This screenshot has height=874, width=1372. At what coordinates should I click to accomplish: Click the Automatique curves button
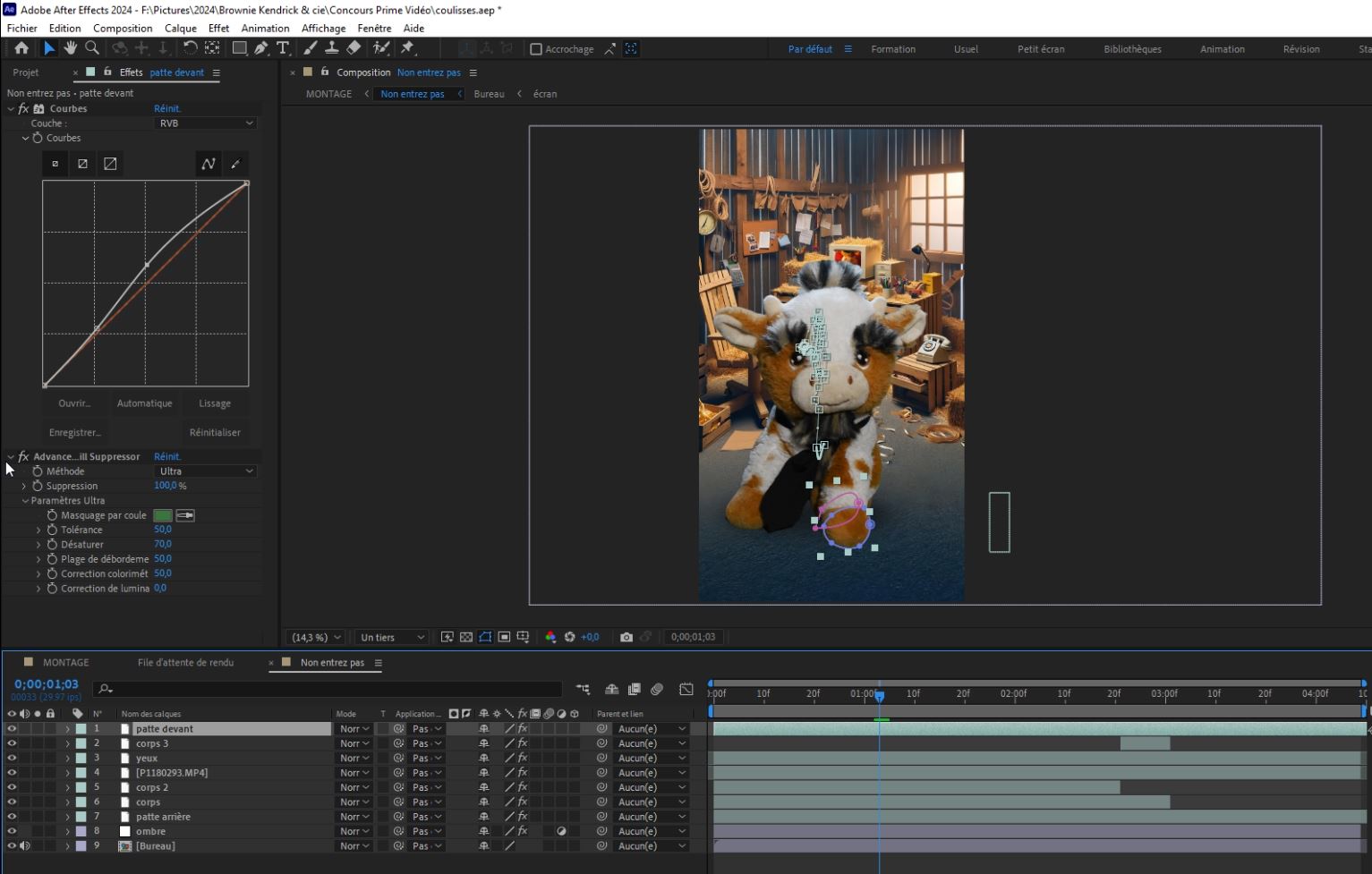click(x=144, y=403)
